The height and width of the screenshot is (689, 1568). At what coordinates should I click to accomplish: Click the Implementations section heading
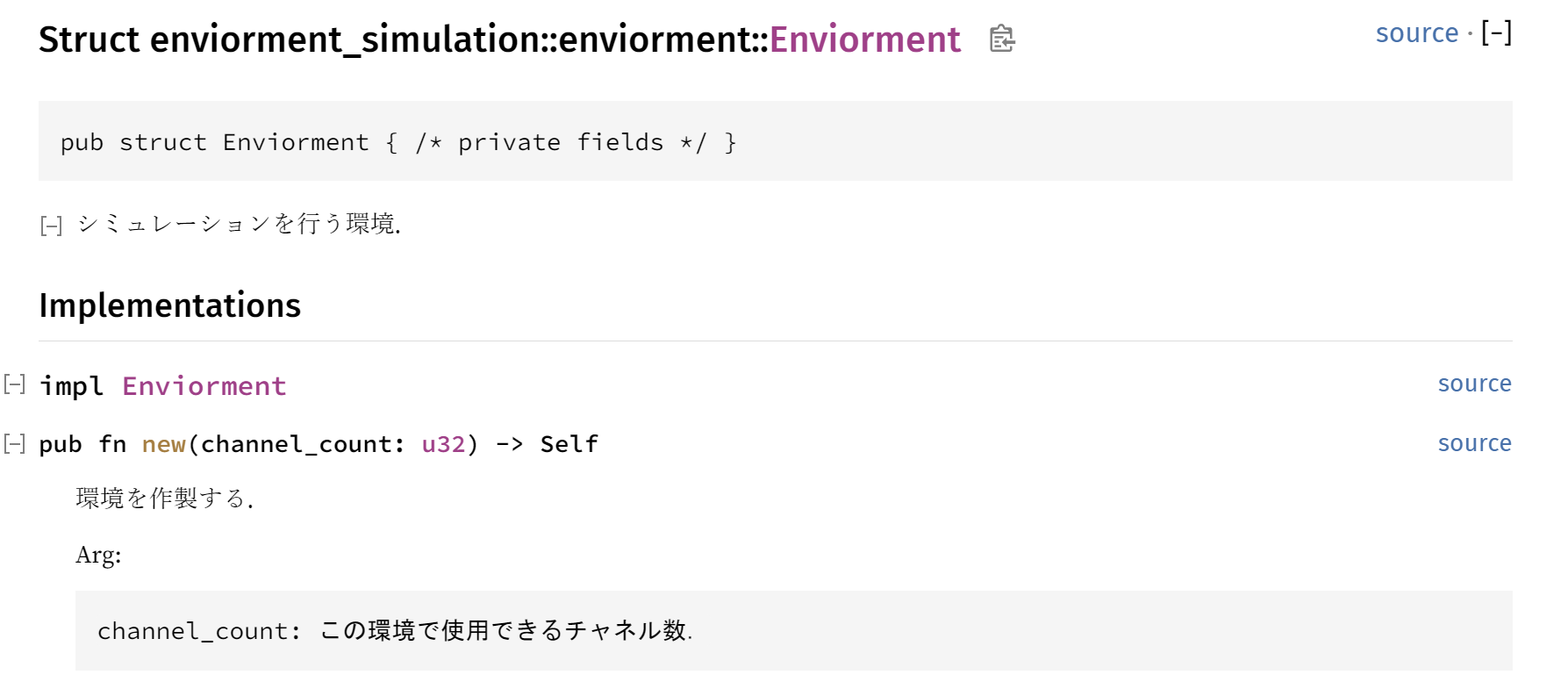point(169,305)
